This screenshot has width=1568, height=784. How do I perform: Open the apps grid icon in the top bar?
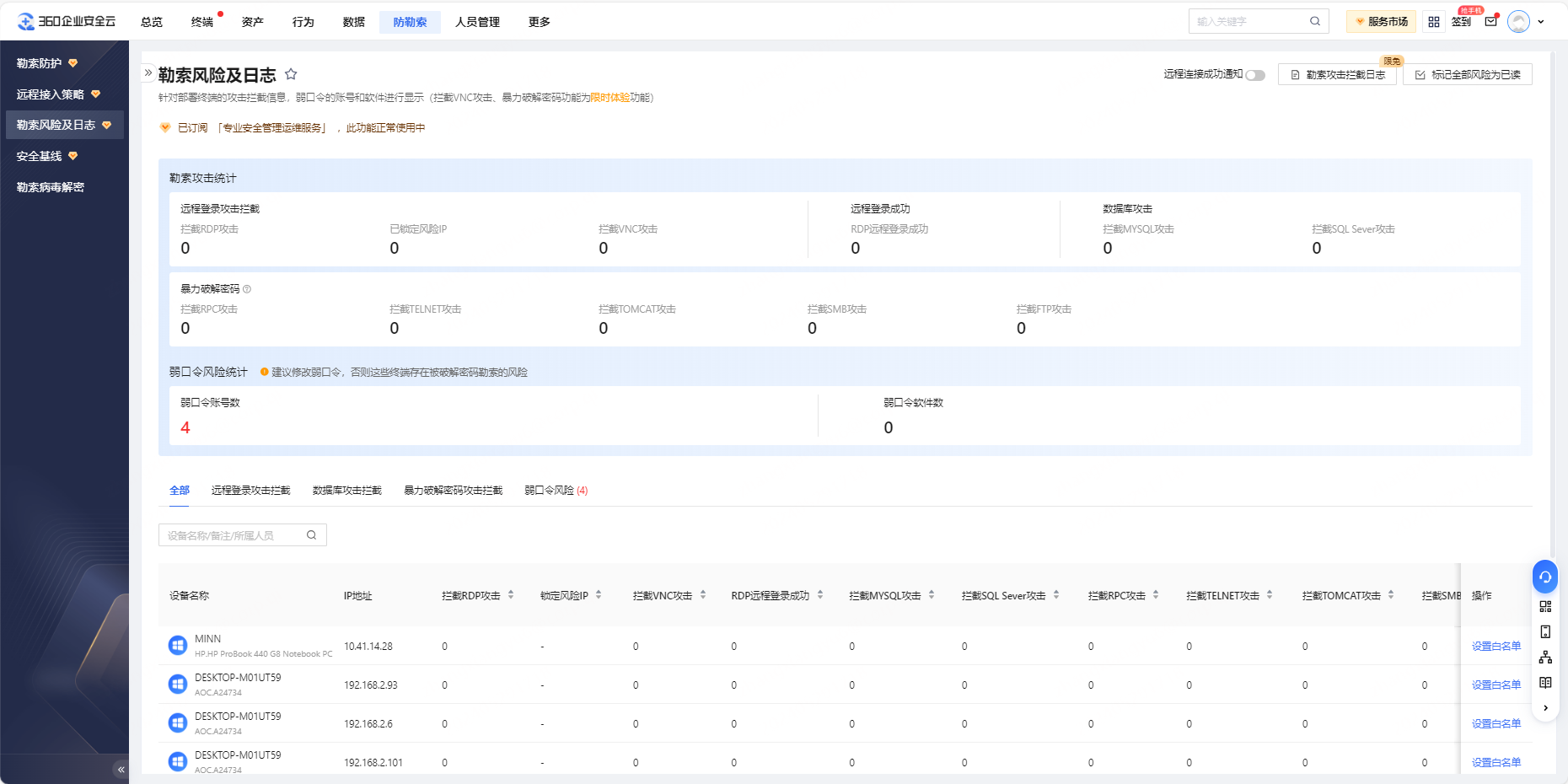coord(1433,22)
